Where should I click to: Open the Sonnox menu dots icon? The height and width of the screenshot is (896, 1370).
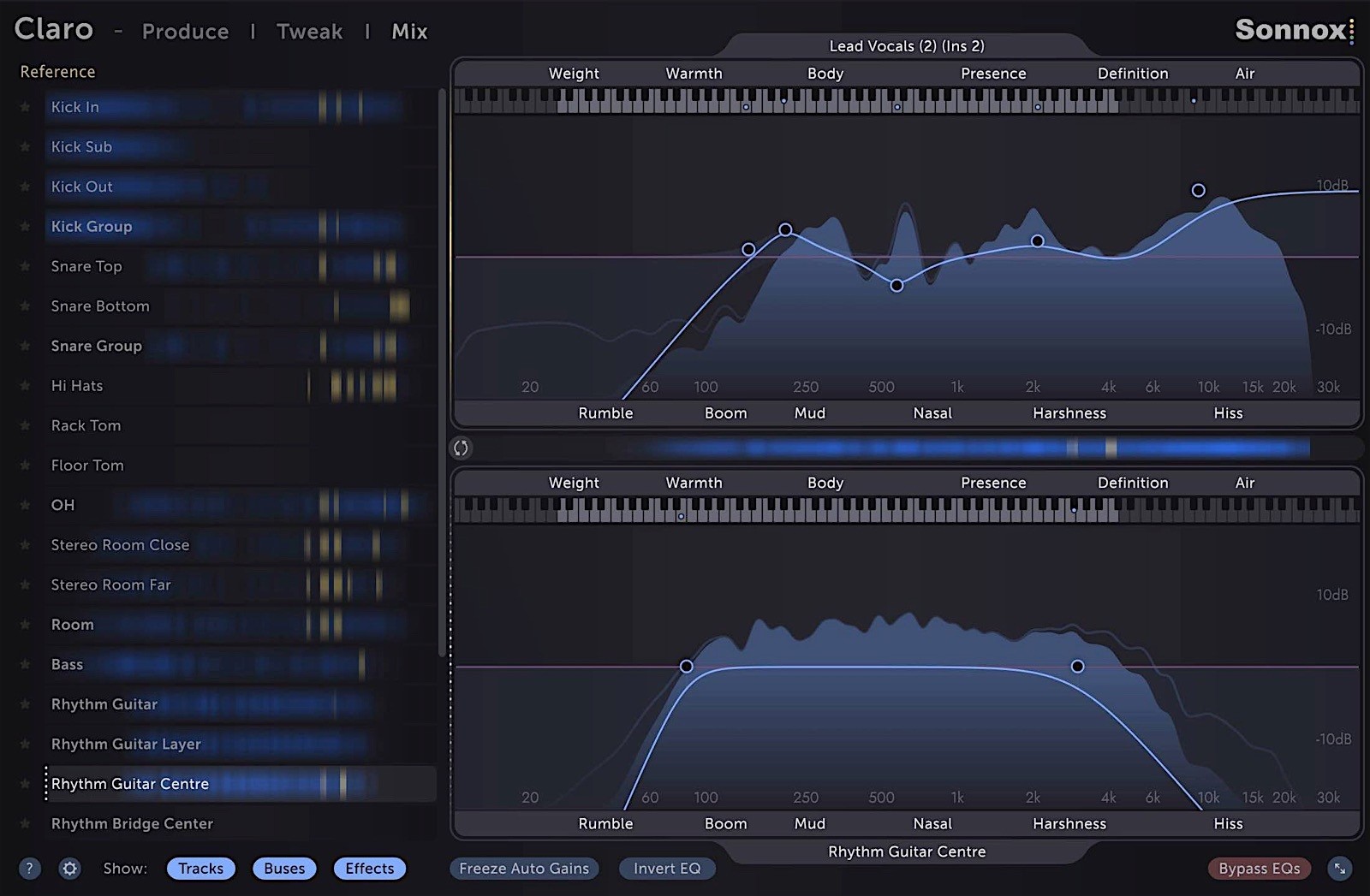(x=1351, y=32)
